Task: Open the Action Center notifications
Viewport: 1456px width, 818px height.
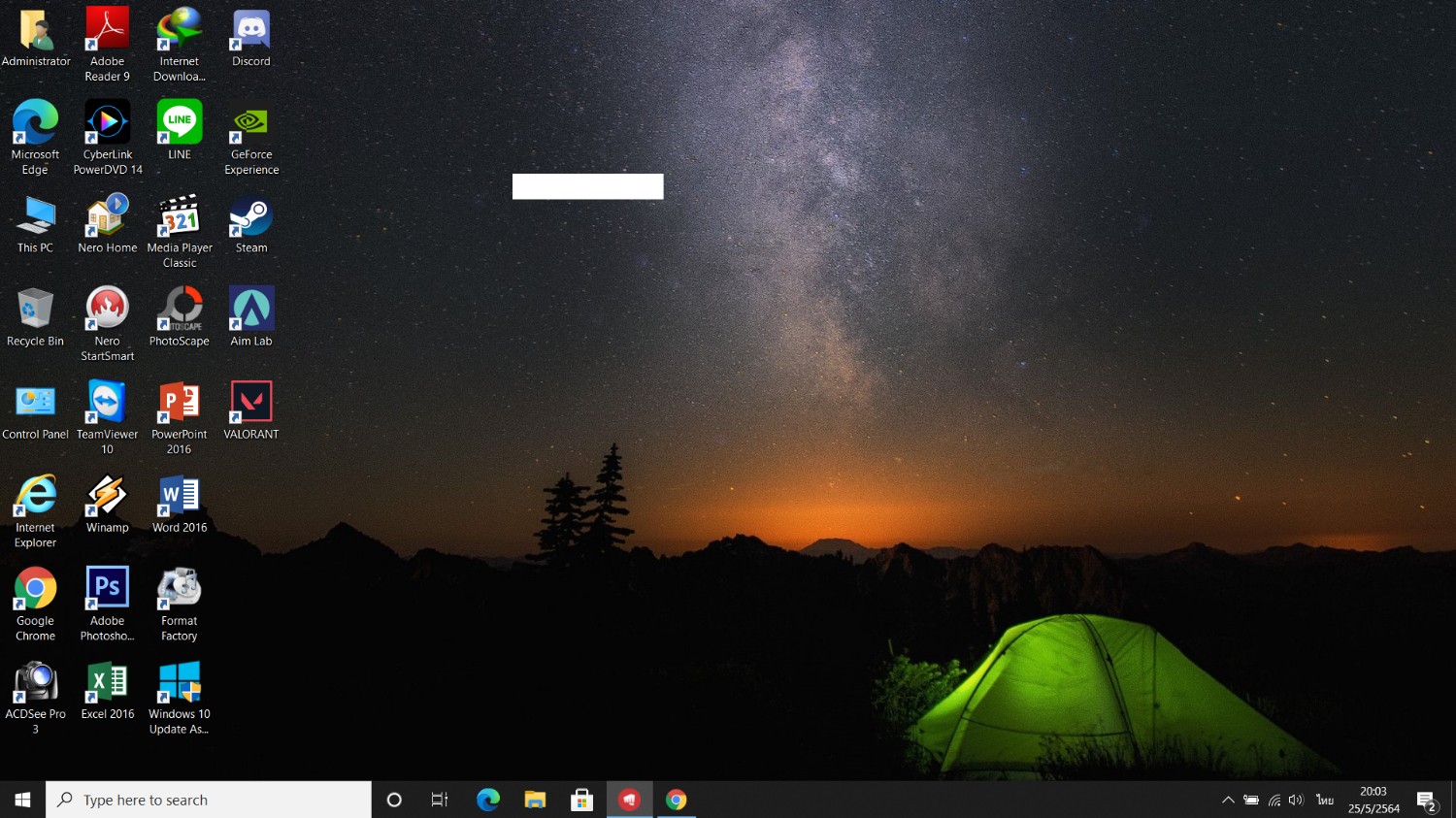Action: tap(1426, 801)
